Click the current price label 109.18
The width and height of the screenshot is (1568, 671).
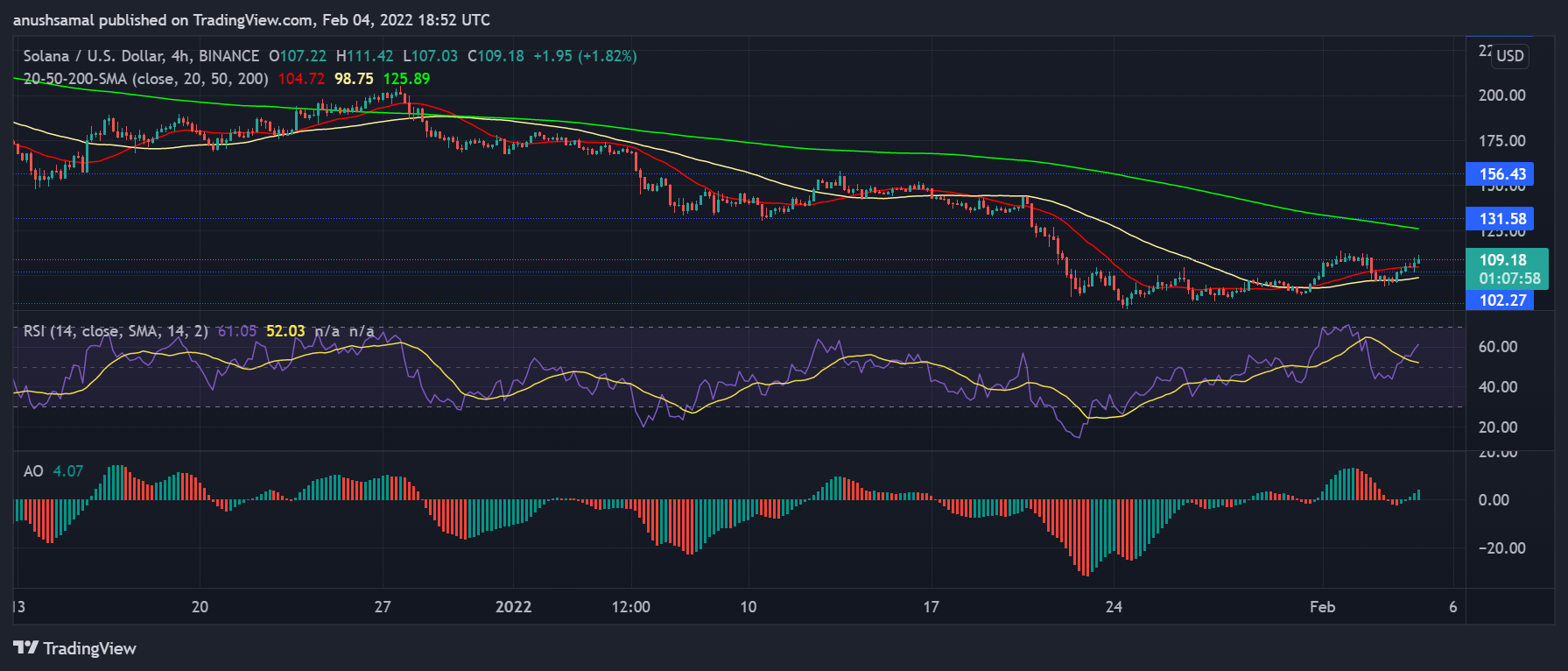tap(1502, 260)
